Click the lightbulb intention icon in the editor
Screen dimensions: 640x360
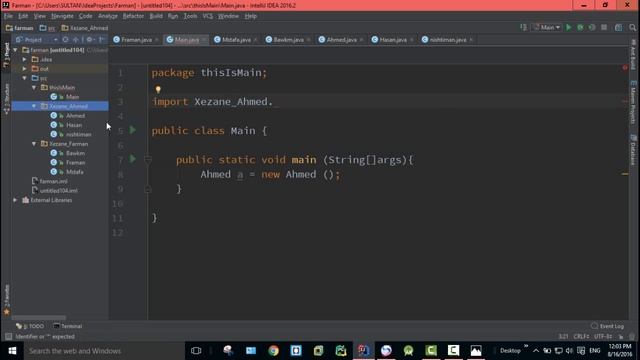158,89
